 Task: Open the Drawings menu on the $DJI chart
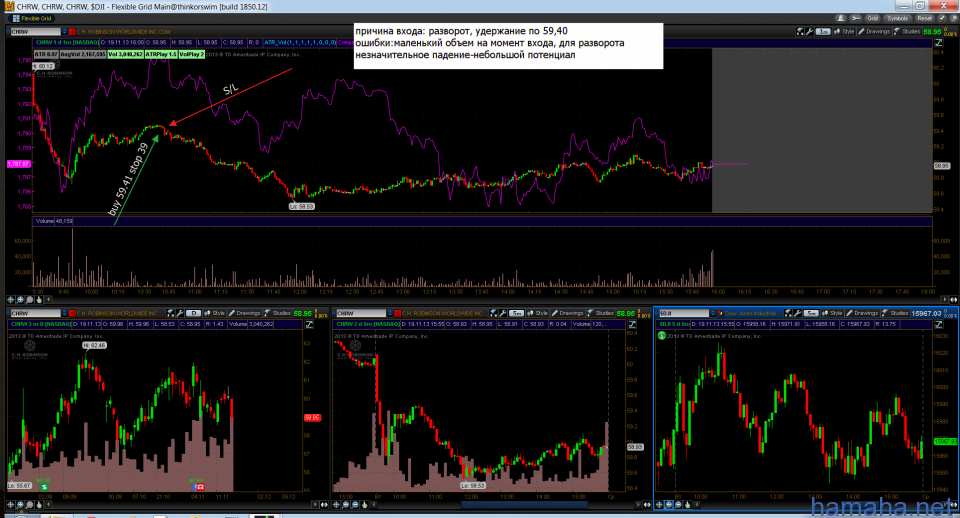click(862, 313)
